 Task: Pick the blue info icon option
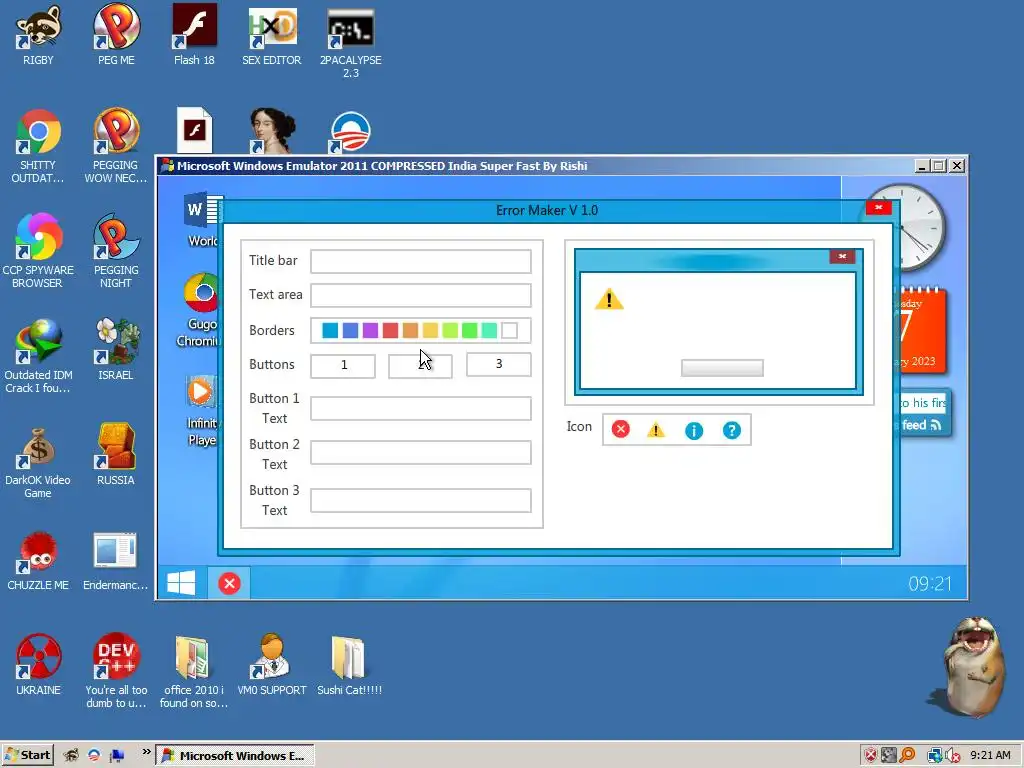pos(694,430)
